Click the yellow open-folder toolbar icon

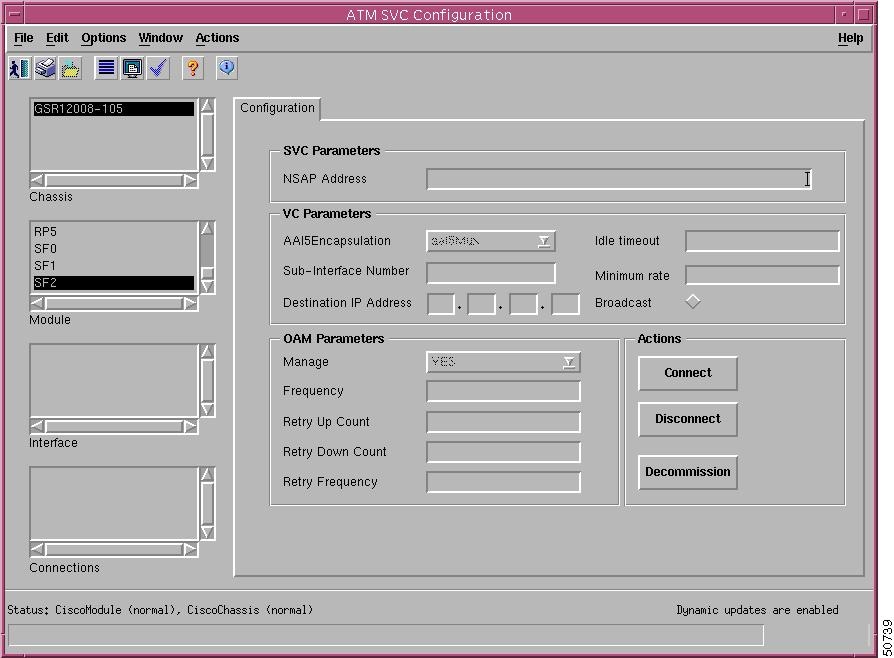click(71, 68)
